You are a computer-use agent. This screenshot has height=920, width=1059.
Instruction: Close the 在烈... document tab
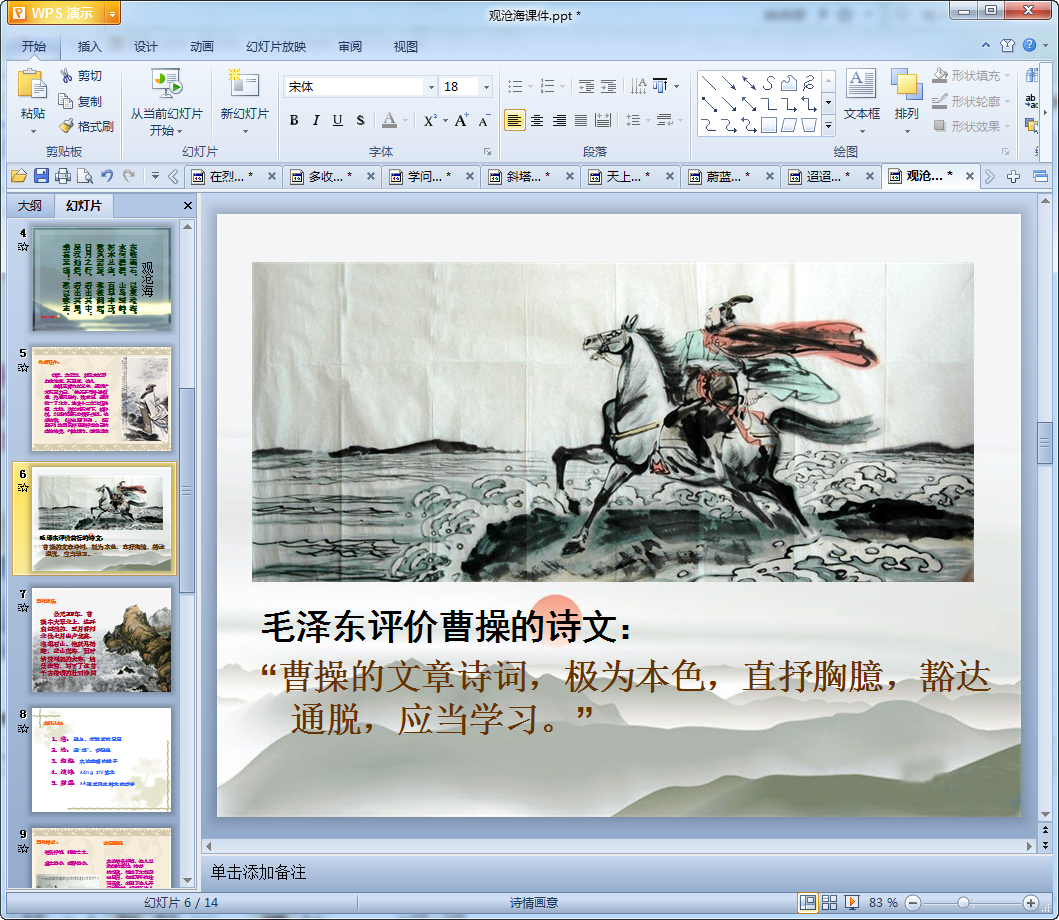coord(272,176)
